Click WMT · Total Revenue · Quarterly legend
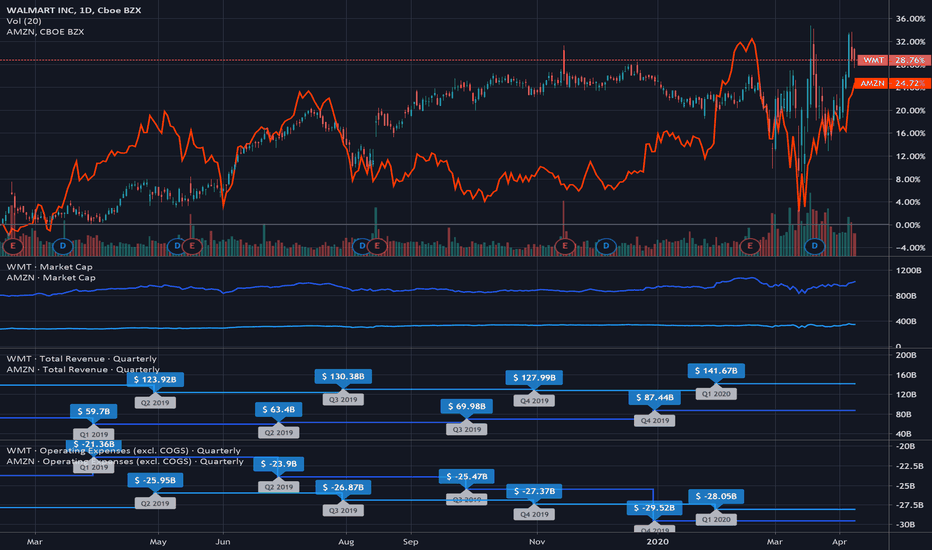The height and width of the screenshot is (550, 932). 81,359
